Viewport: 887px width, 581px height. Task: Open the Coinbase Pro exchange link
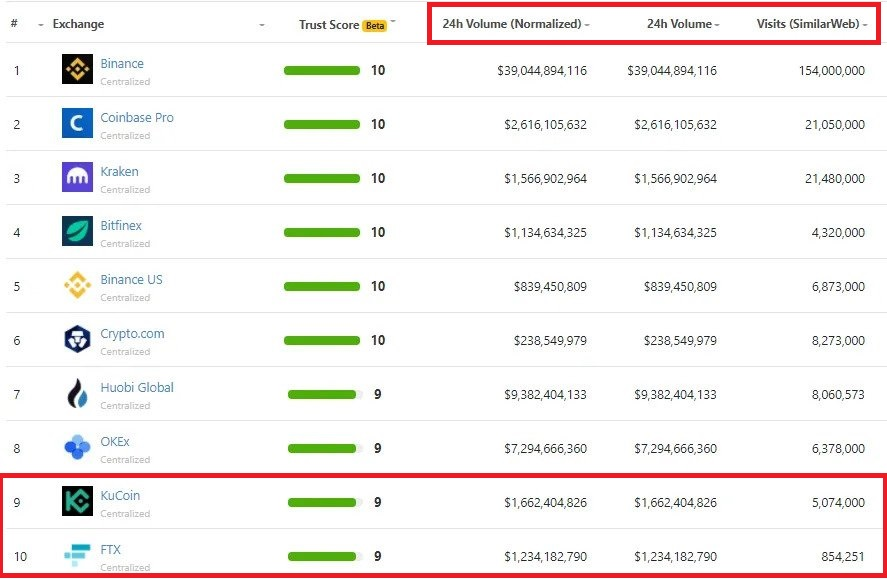coord(137,117)
